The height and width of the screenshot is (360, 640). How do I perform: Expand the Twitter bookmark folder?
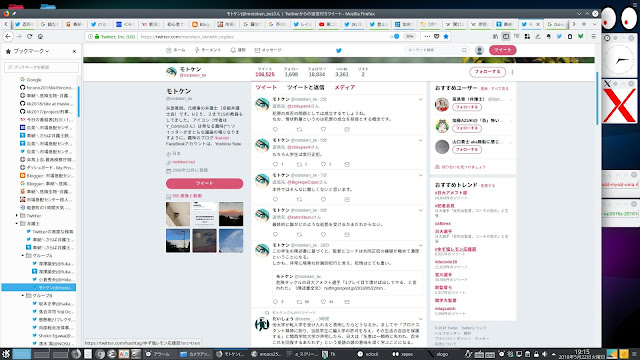(17, 216)
